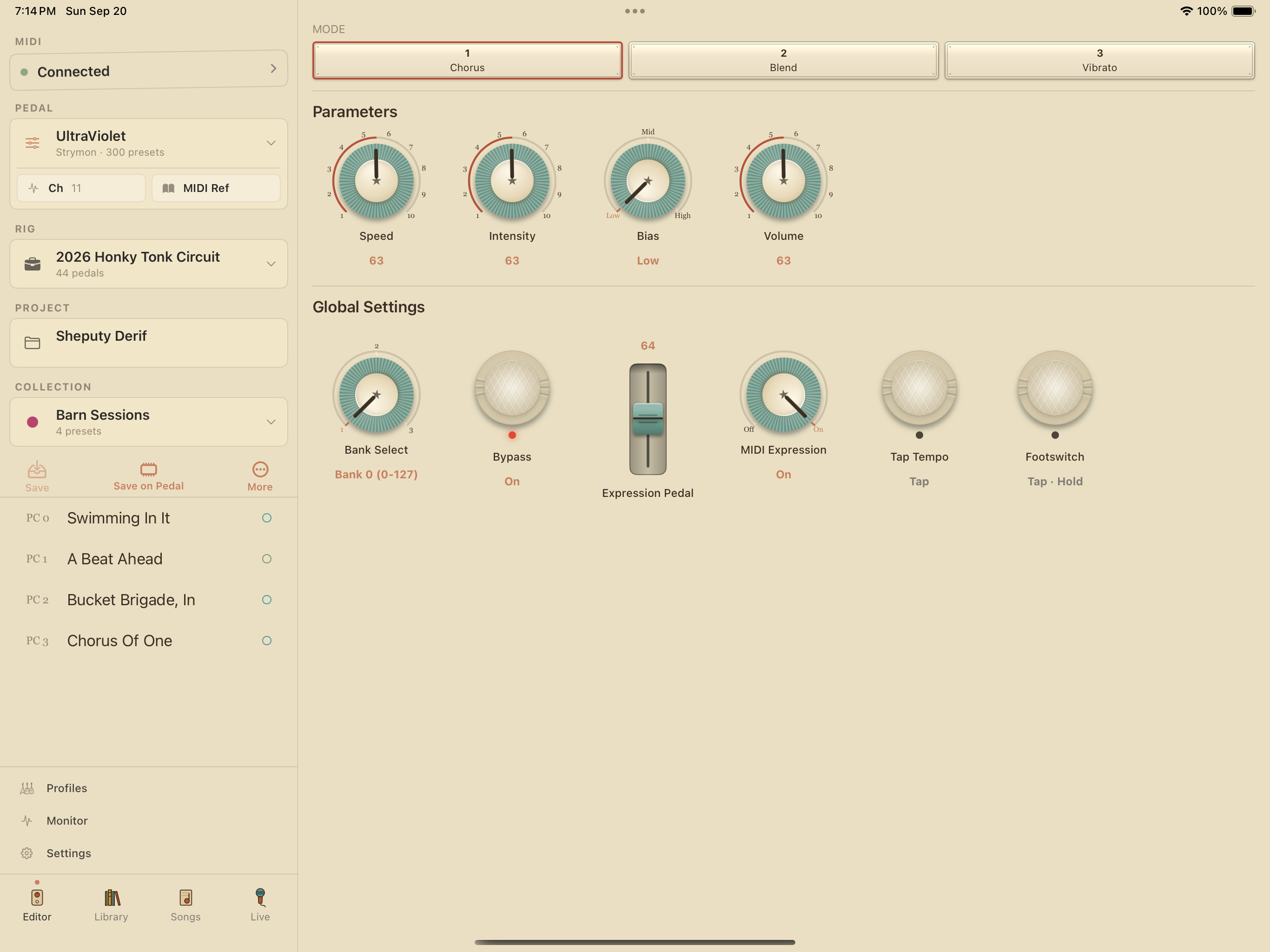Tap the Tap Tempo footswitch

point(919,389)
